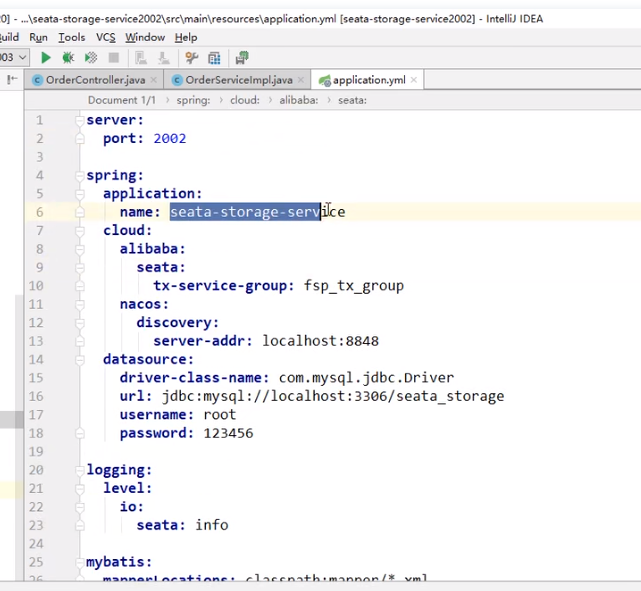Collapse the 'io:' block at line 22
The image size is (641, 591).
tap(80, 507)
